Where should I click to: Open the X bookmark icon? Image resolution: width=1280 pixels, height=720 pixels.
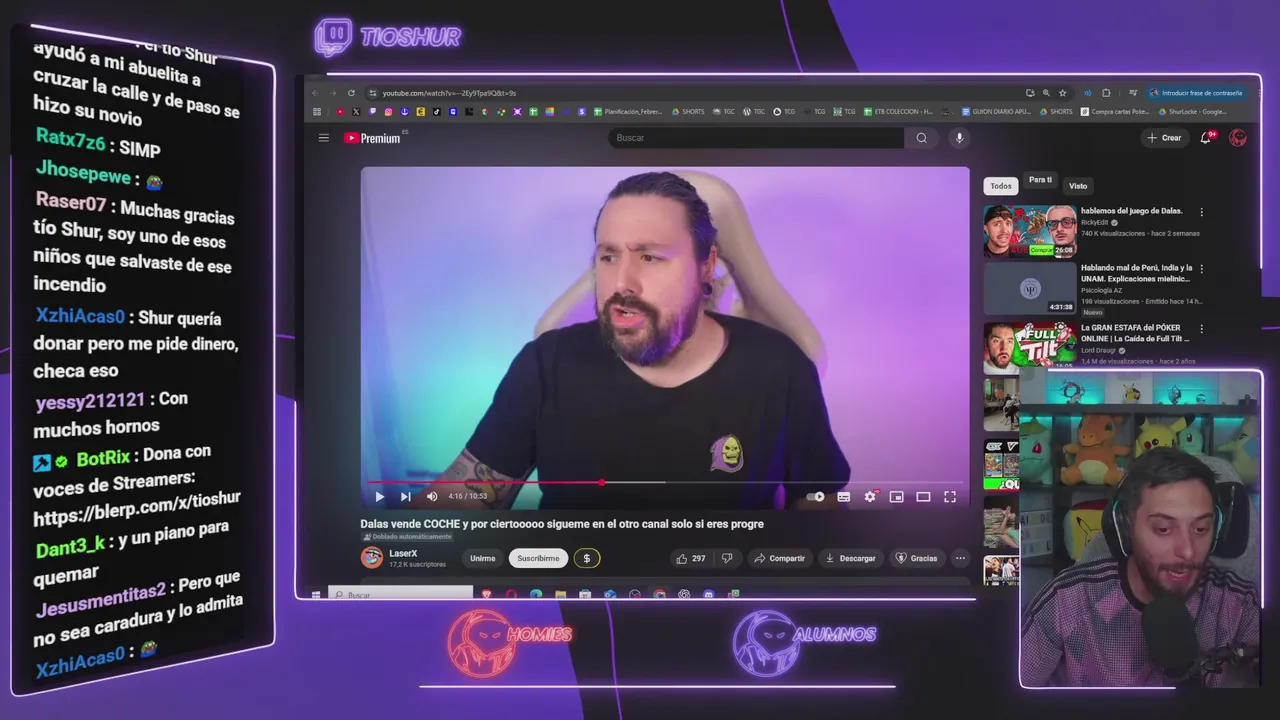[356, 112]
